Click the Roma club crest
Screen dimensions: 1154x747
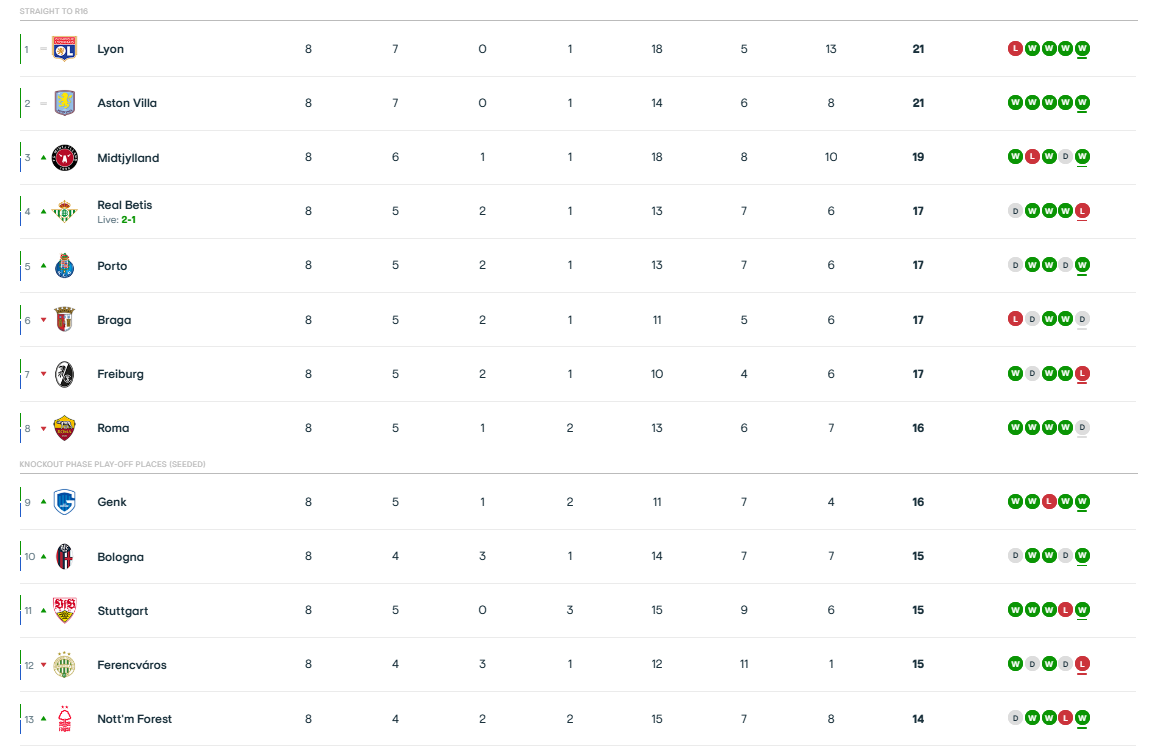tap(64, 428)
